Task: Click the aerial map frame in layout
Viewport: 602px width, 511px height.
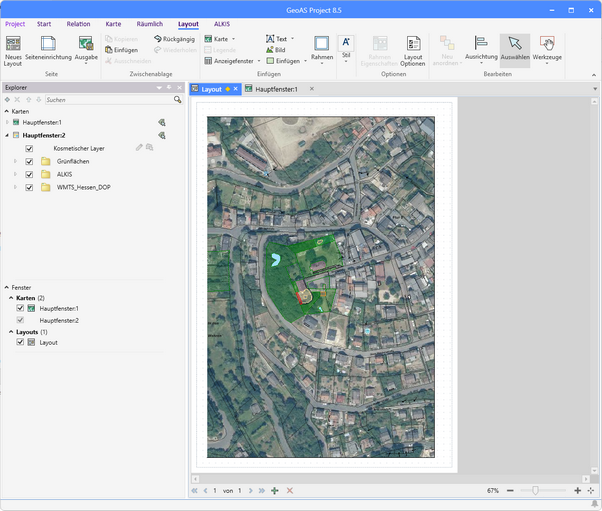Action: pos(321,287)
